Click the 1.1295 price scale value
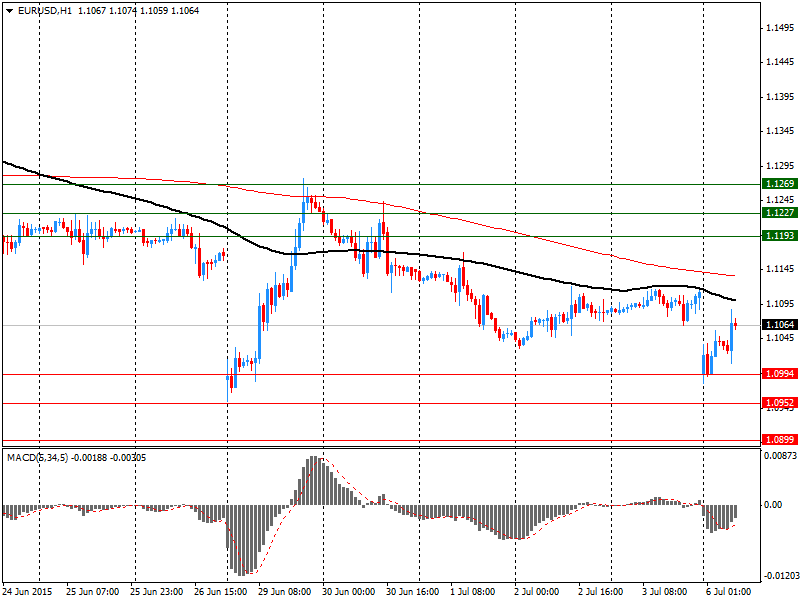Screen dimensions: 800x600 (x=780, y=166)
